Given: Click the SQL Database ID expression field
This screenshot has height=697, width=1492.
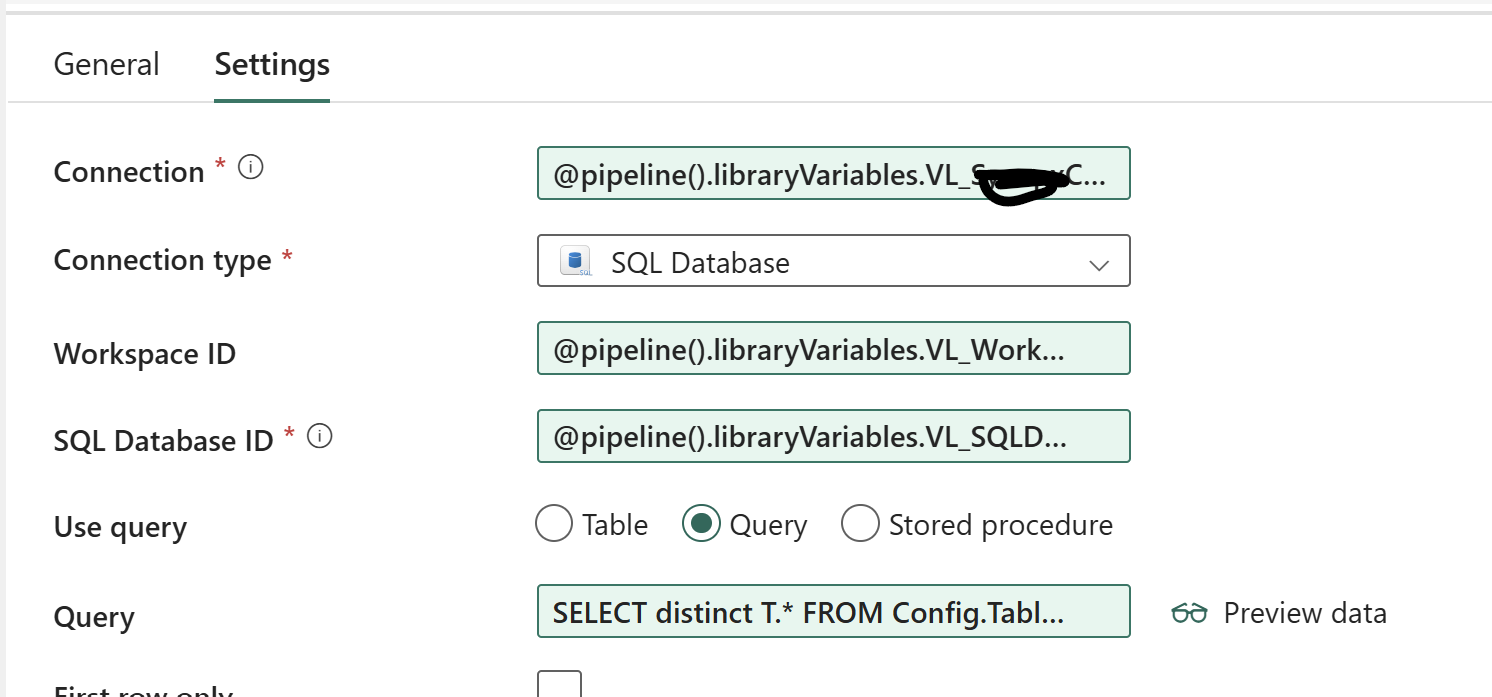Looking at the screenshot, I should tap(834, 436).
